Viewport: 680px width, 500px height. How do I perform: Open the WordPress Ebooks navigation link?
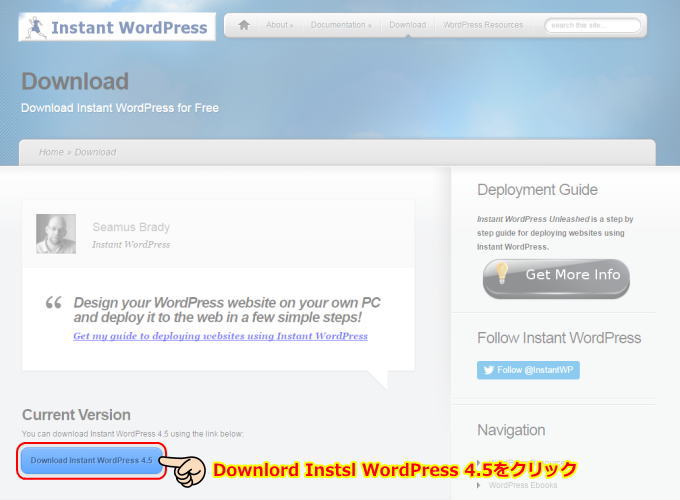523,485
